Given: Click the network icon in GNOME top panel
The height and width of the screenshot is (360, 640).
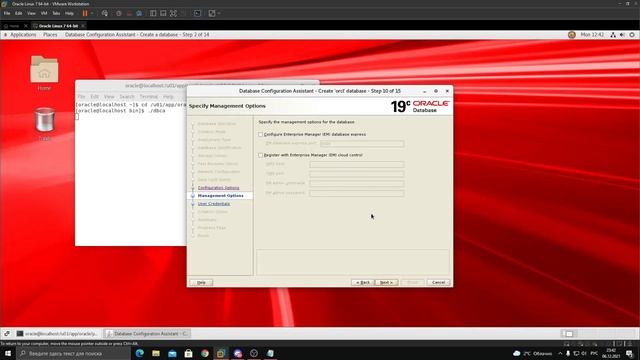Looking at the screenshot, I should [x=613, y=35].
